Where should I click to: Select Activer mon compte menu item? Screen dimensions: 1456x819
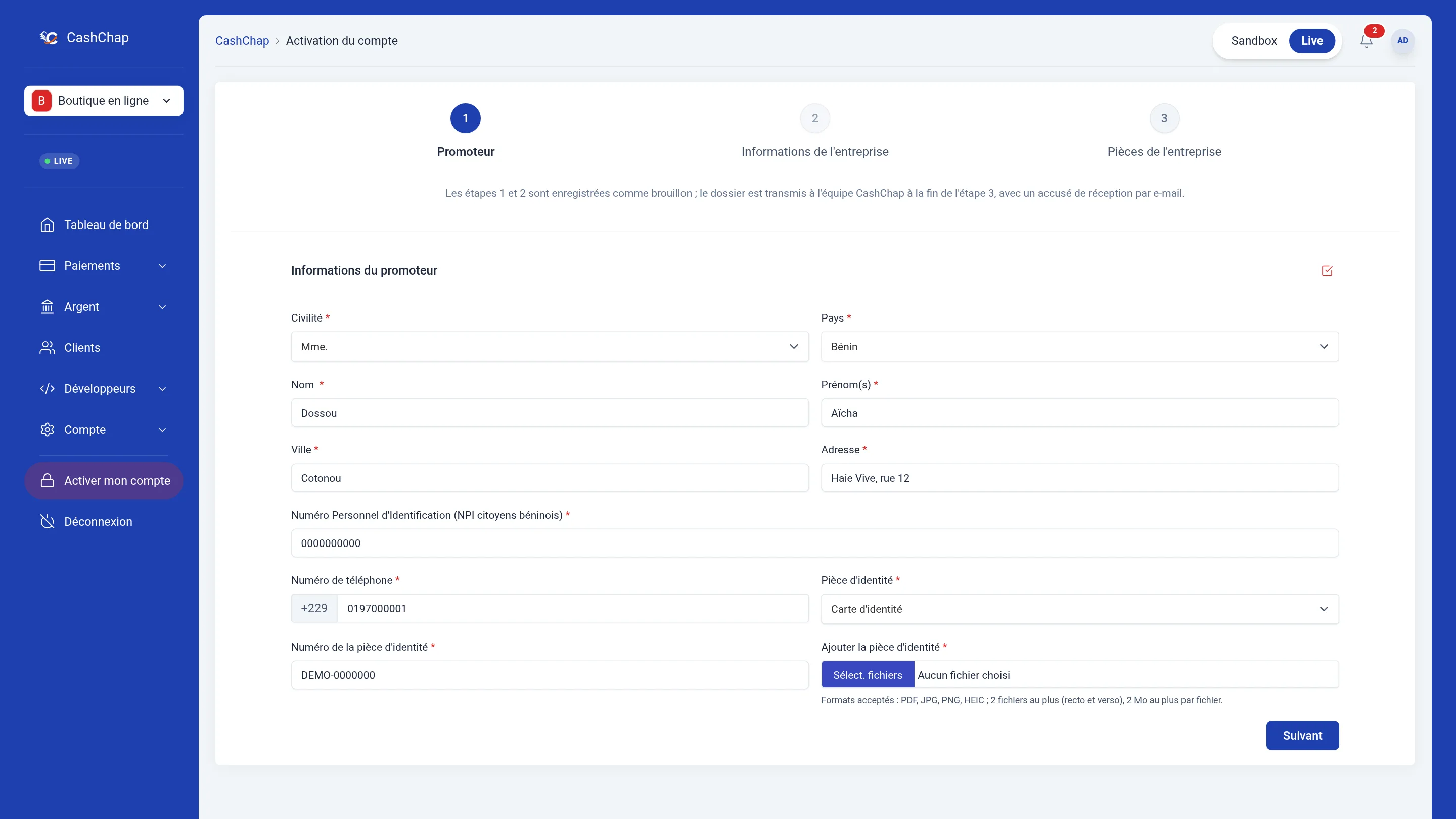(x=104, y=480)
